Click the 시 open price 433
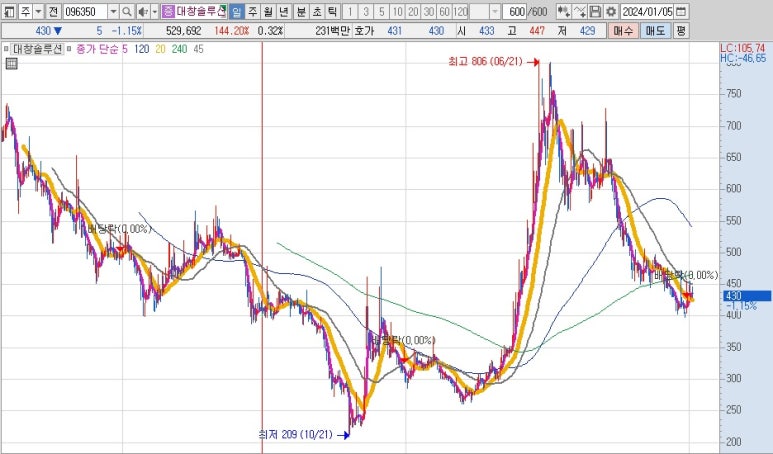The width and height of the screenshot is (773, 454). [487, 31]
